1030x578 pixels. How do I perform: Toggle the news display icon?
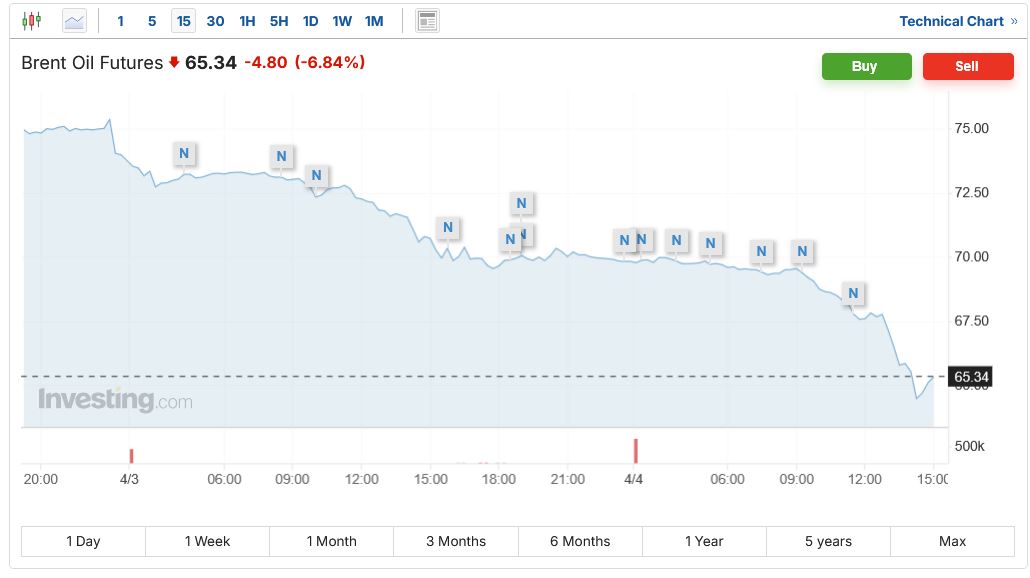pos(427,20)
